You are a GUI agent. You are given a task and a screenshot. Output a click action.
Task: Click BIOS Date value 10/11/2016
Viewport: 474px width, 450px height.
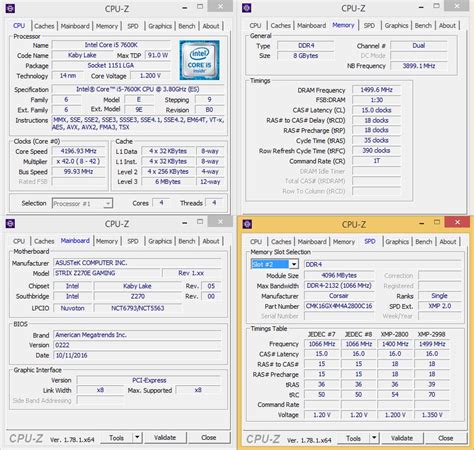137,355
